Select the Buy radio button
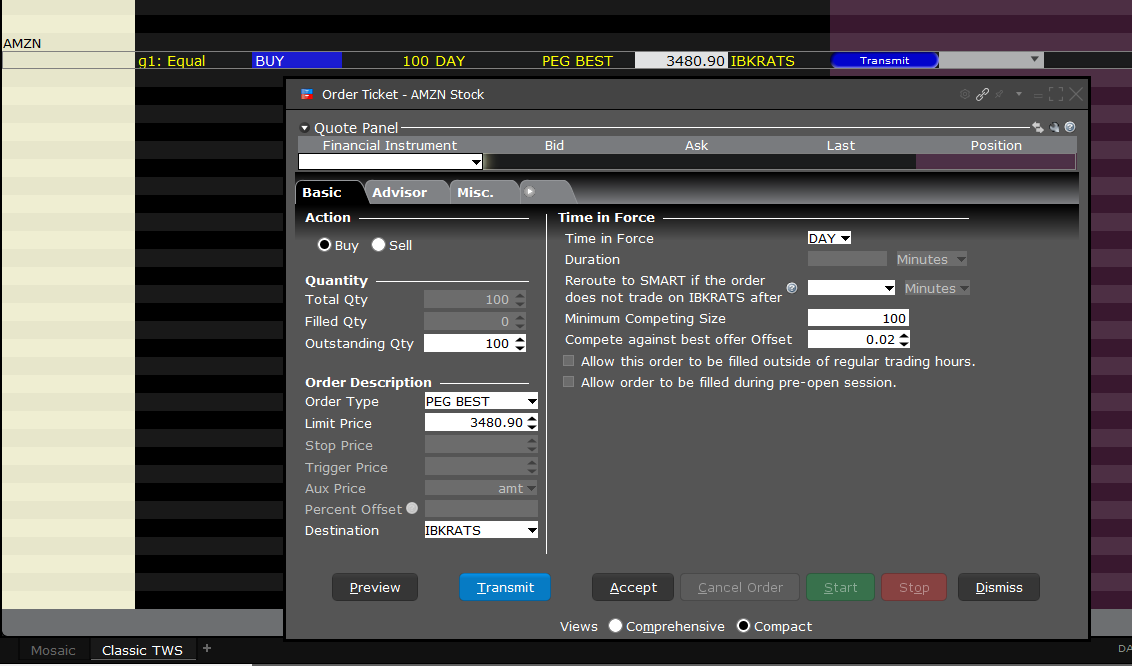This screenshot has height=666, width=1132. coord(324,245)
